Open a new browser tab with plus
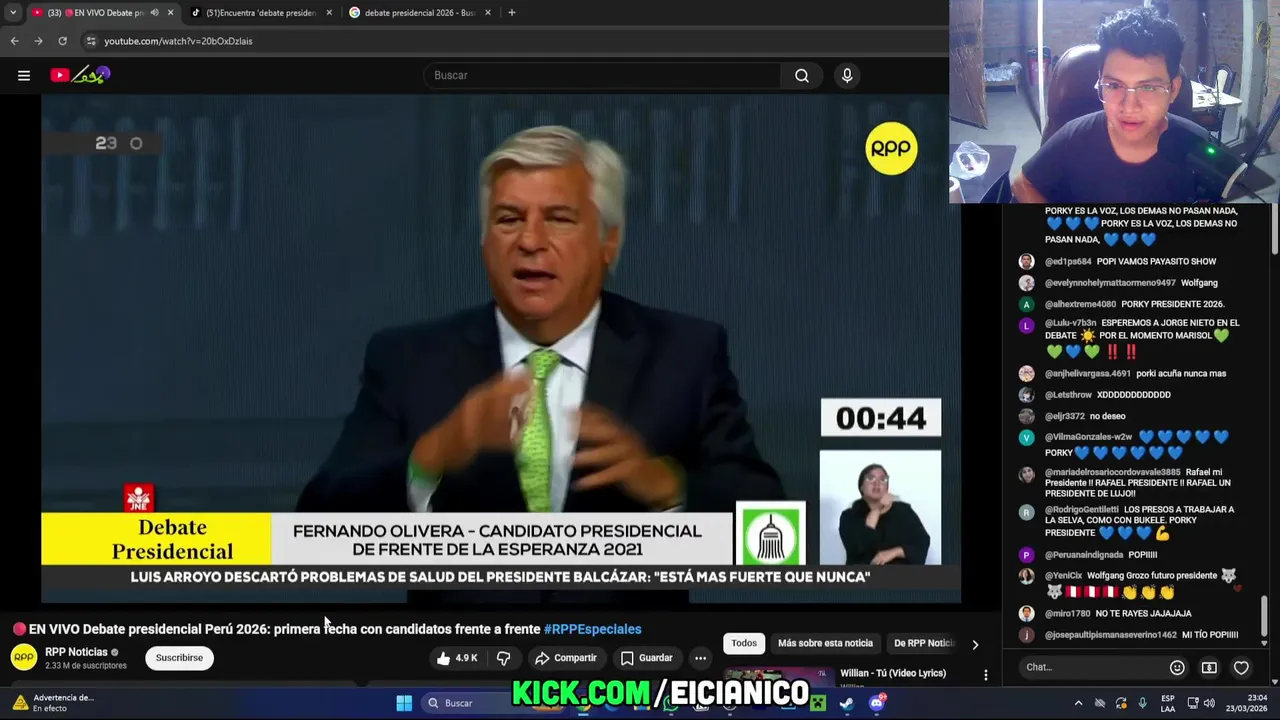This screenshot has width=1280, height=720. pos(512,12)
